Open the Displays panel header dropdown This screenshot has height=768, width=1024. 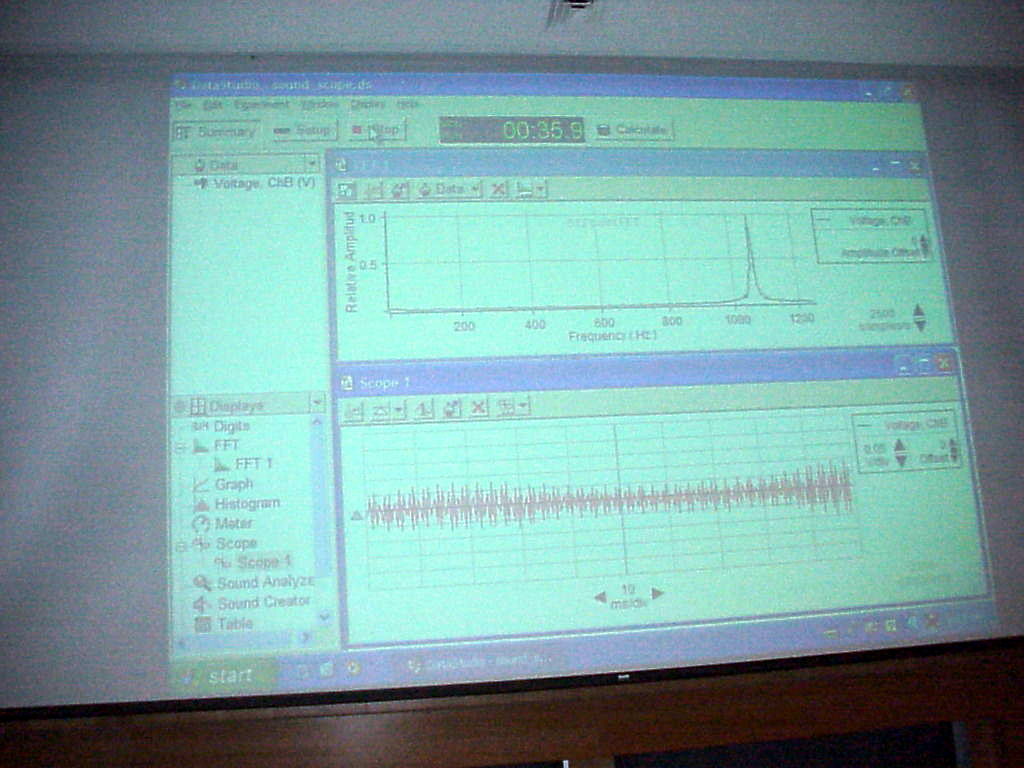(x=317, y=402)
